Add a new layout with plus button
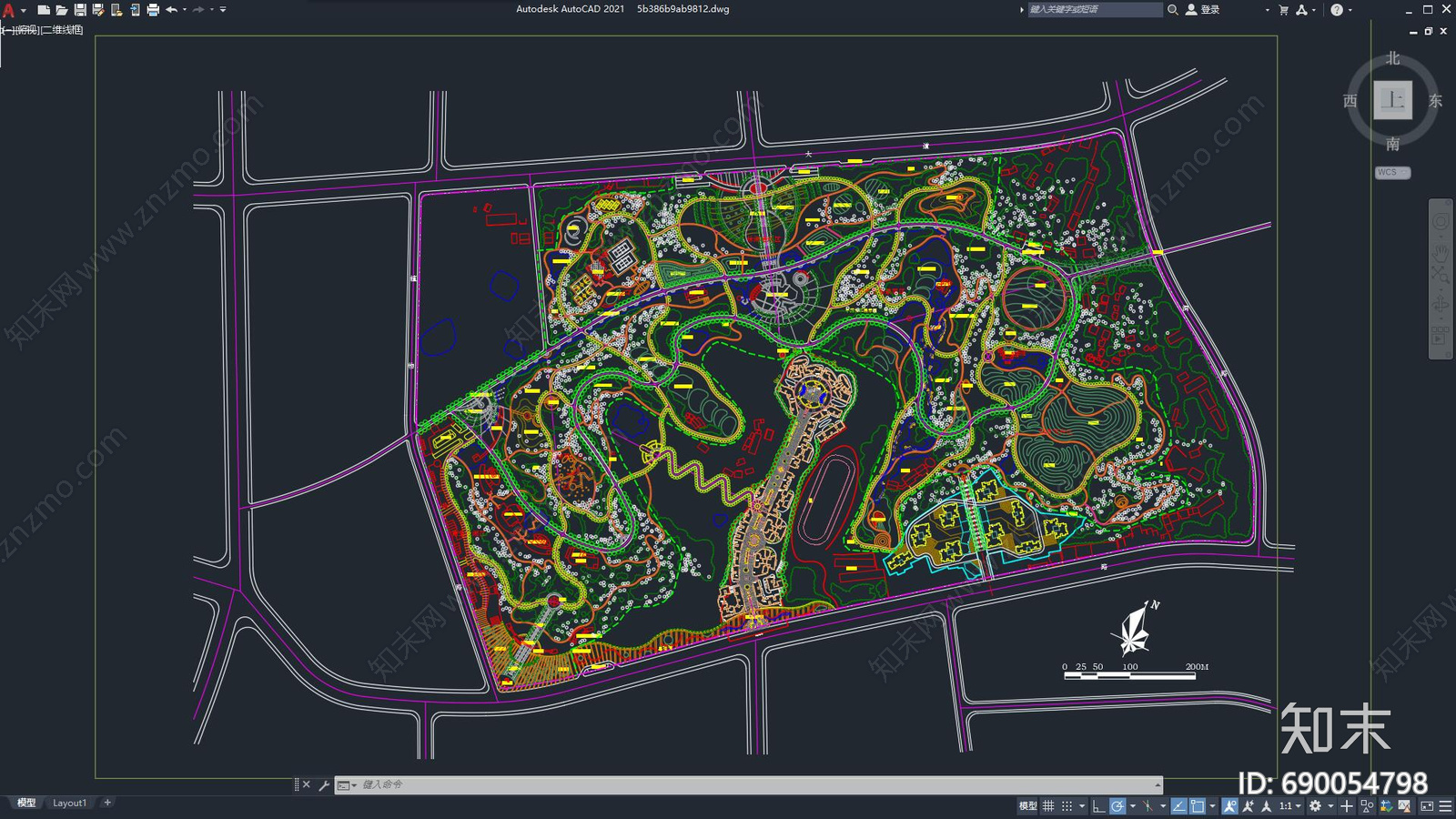Screen dimensions: 1456x819 click(107, 803)
